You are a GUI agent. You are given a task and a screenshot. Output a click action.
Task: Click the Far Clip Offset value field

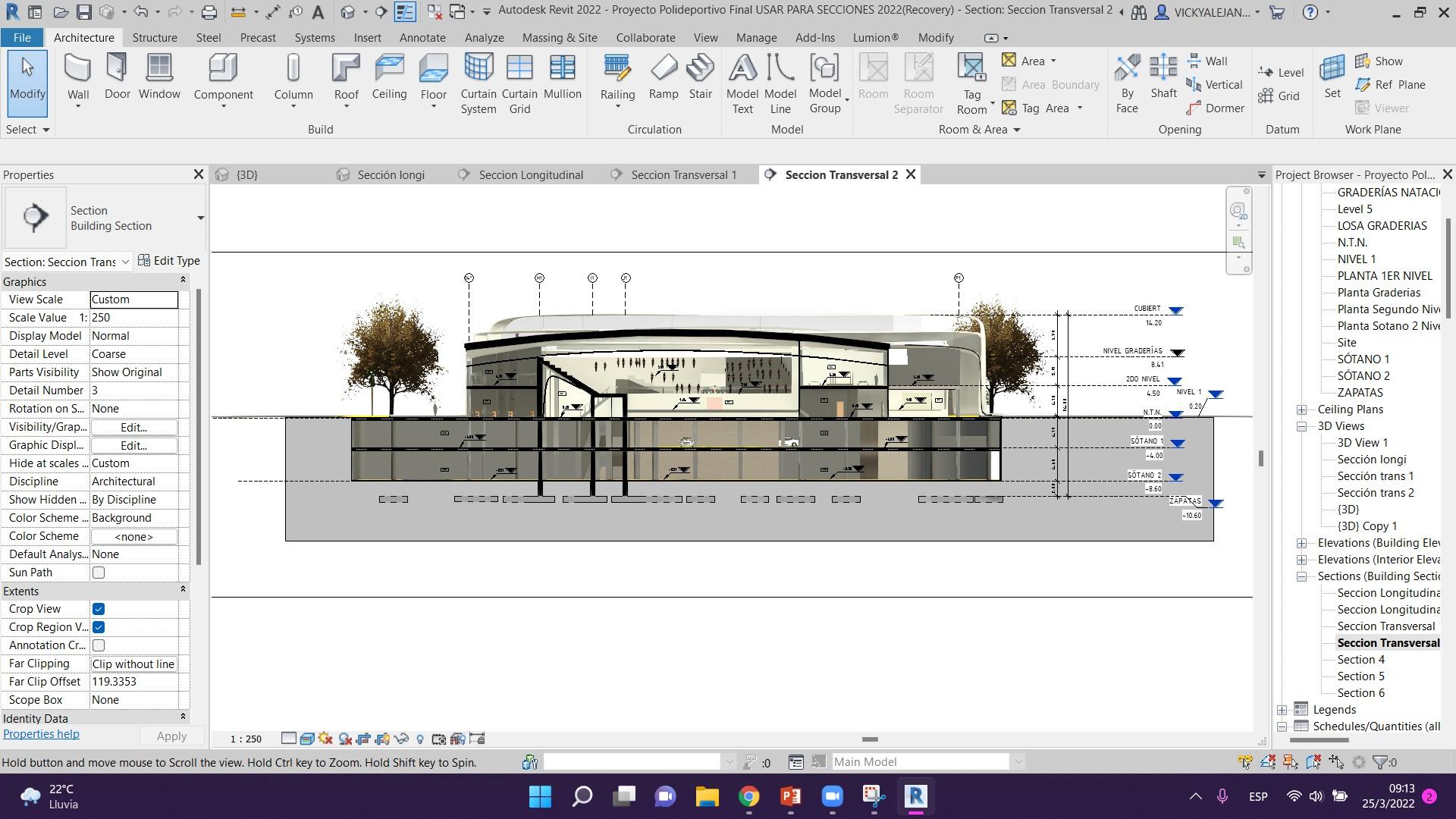coord(134,682)
